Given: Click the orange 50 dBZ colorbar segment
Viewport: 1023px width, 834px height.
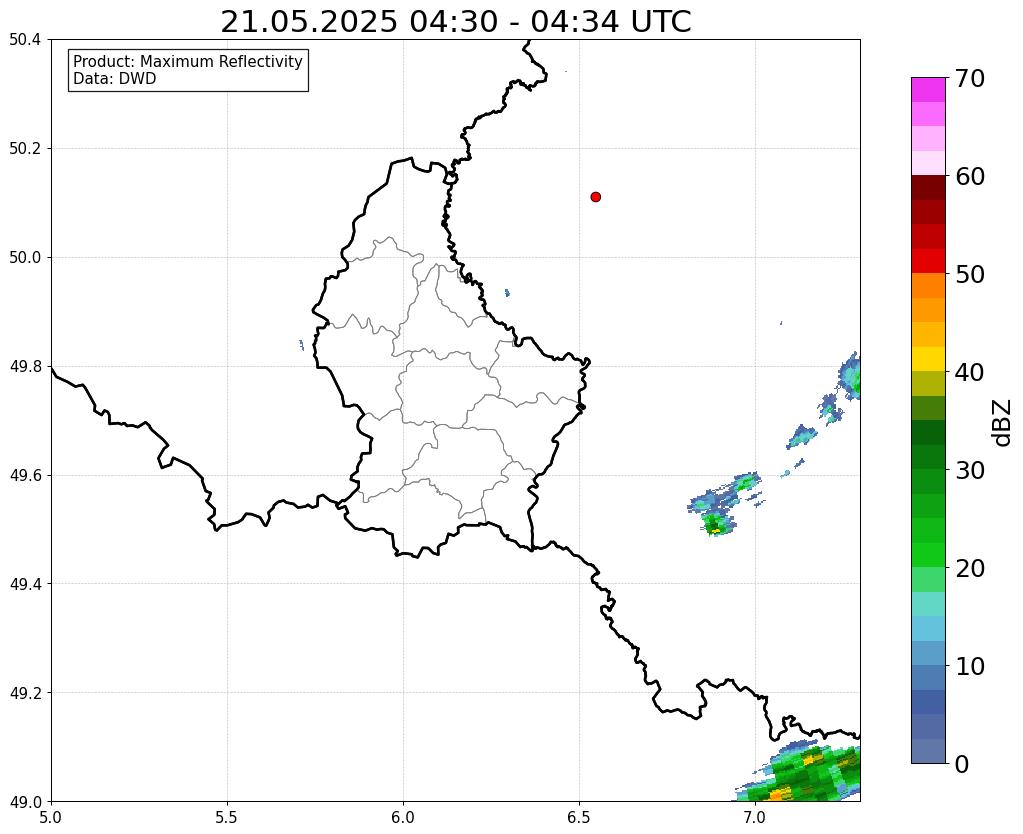Looking at the screenshot, I should (x=928, y=285).
